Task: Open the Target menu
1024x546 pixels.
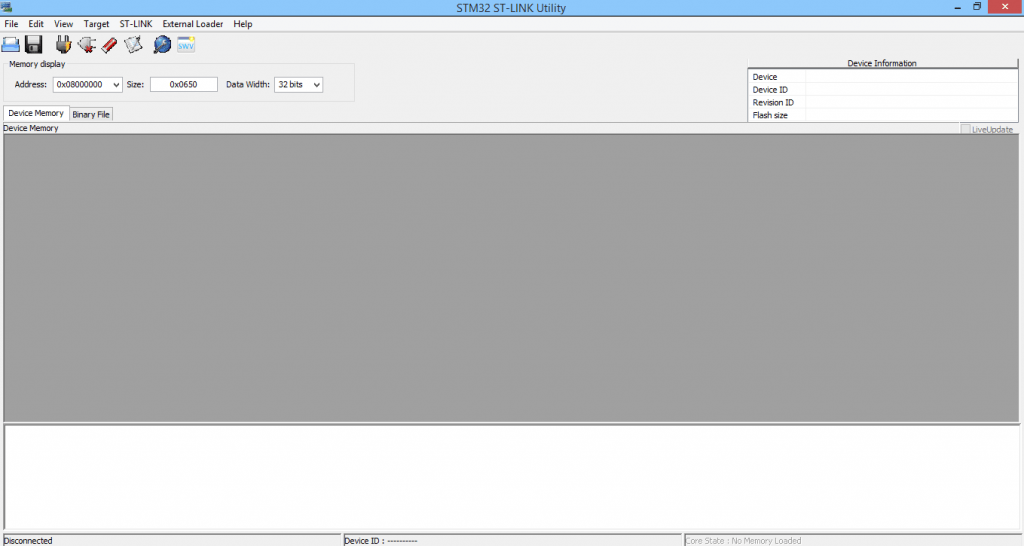Action: [96, 24]
